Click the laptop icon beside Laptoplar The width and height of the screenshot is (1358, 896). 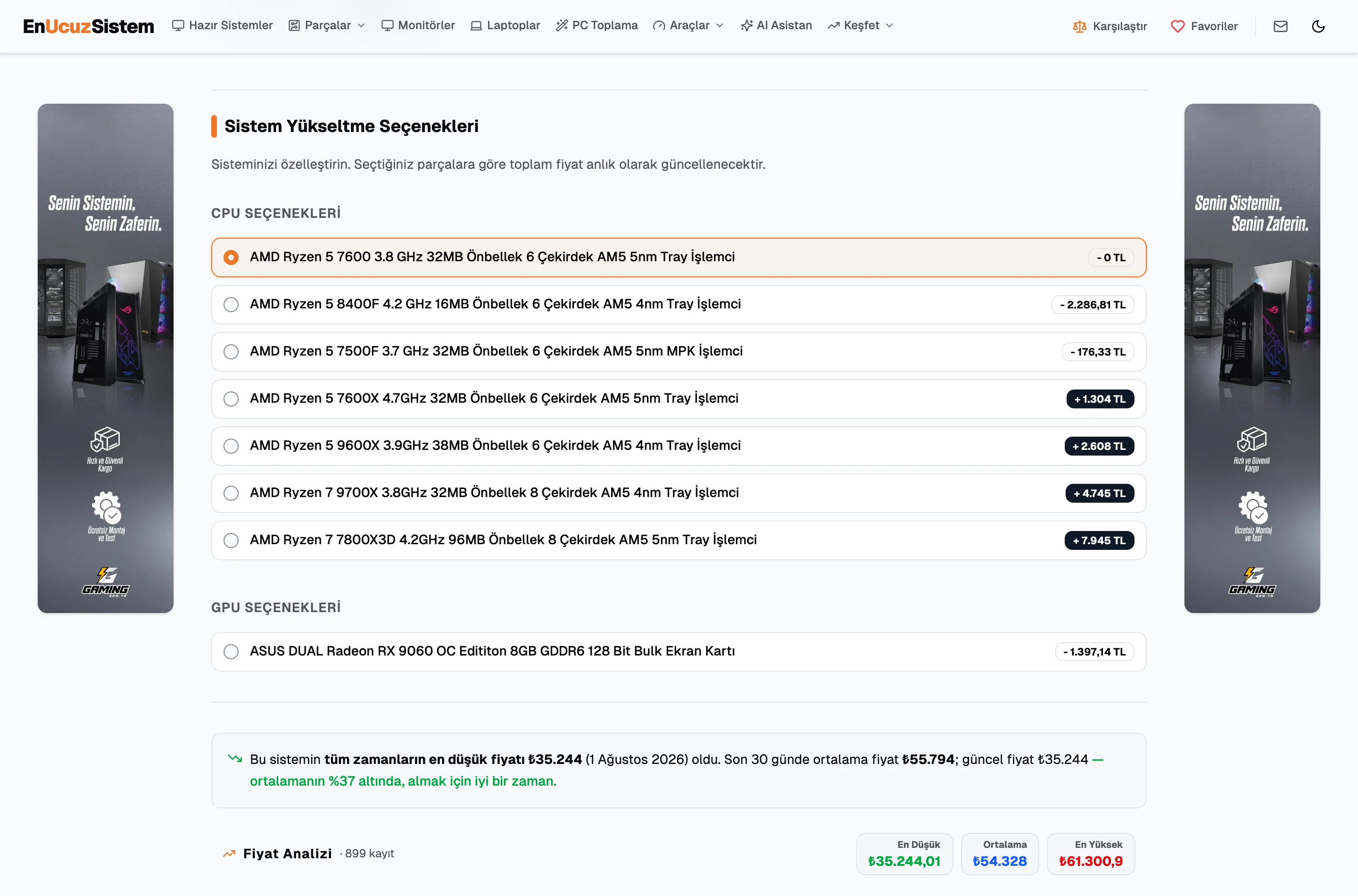coord(476,25)
